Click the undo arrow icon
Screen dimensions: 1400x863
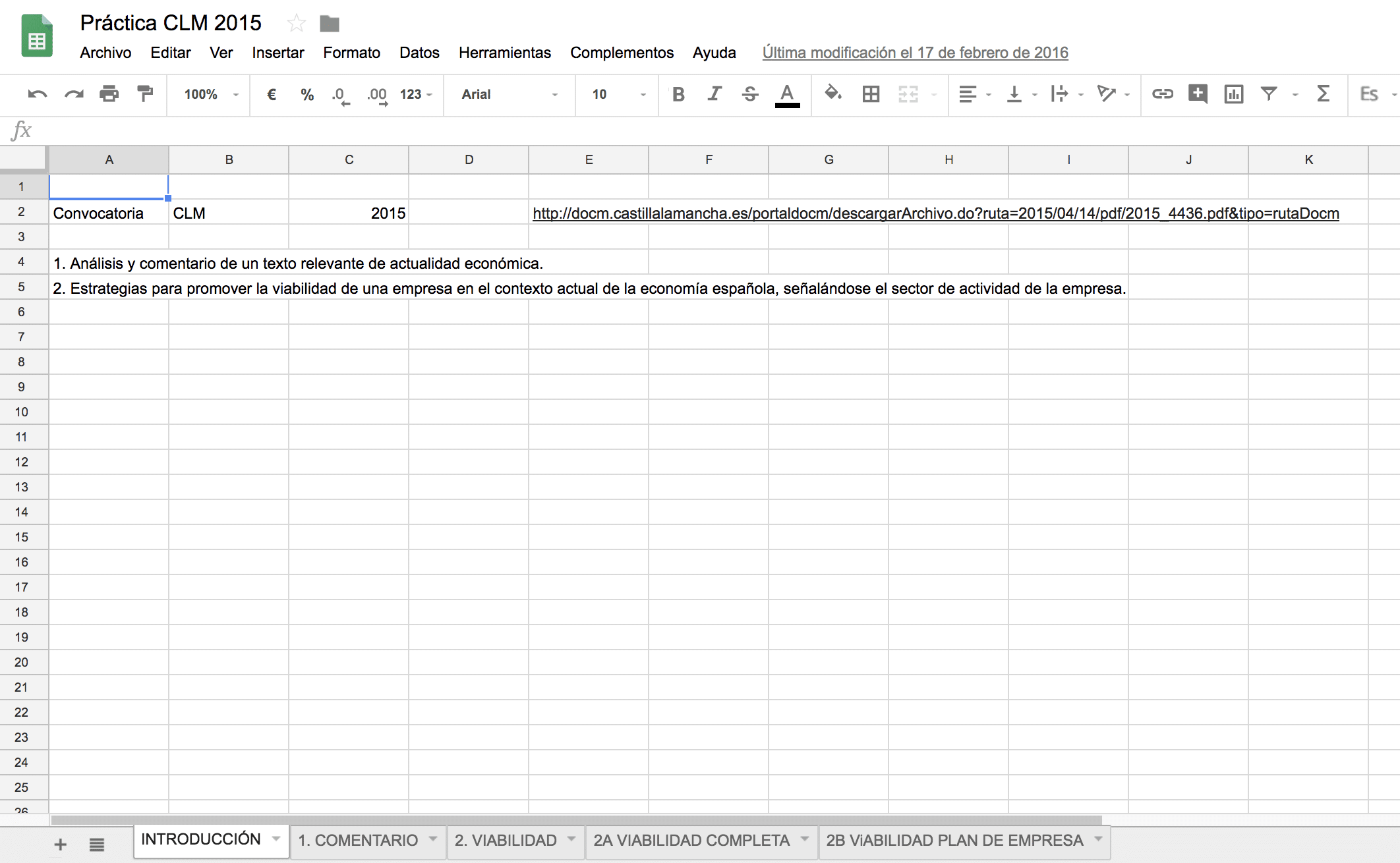tap(37, 94)
